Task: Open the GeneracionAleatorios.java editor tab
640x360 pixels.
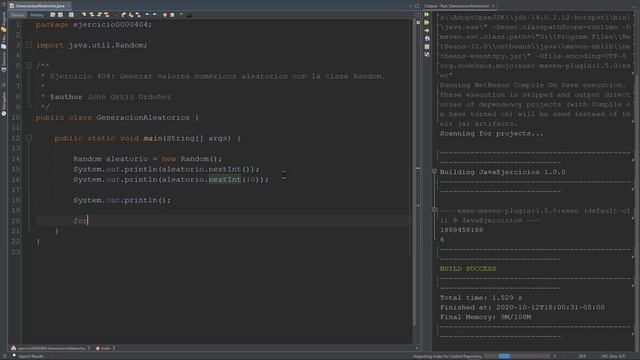Action: 40,6
